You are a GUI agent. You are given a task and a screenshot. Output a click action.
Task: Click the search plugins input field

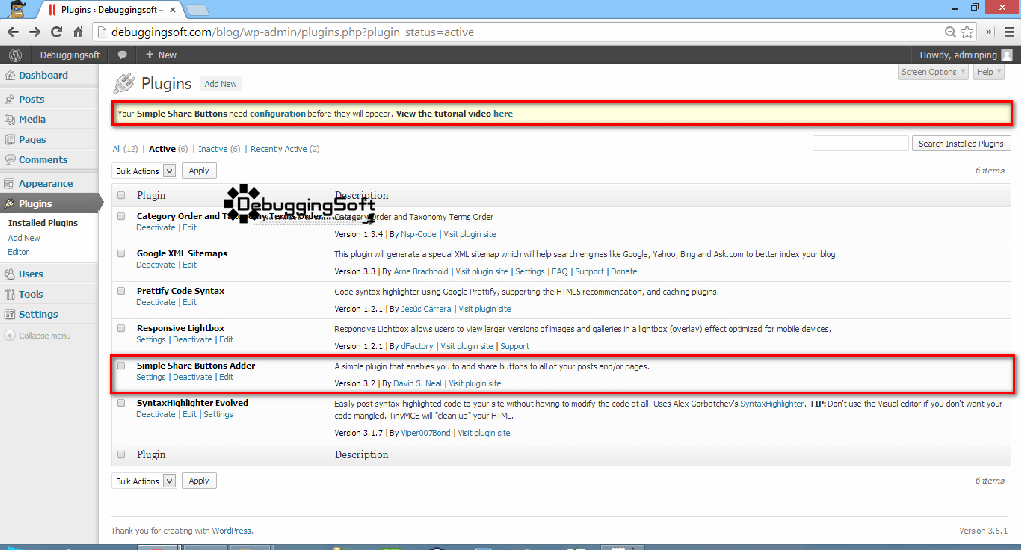click(x=860, y=143)
